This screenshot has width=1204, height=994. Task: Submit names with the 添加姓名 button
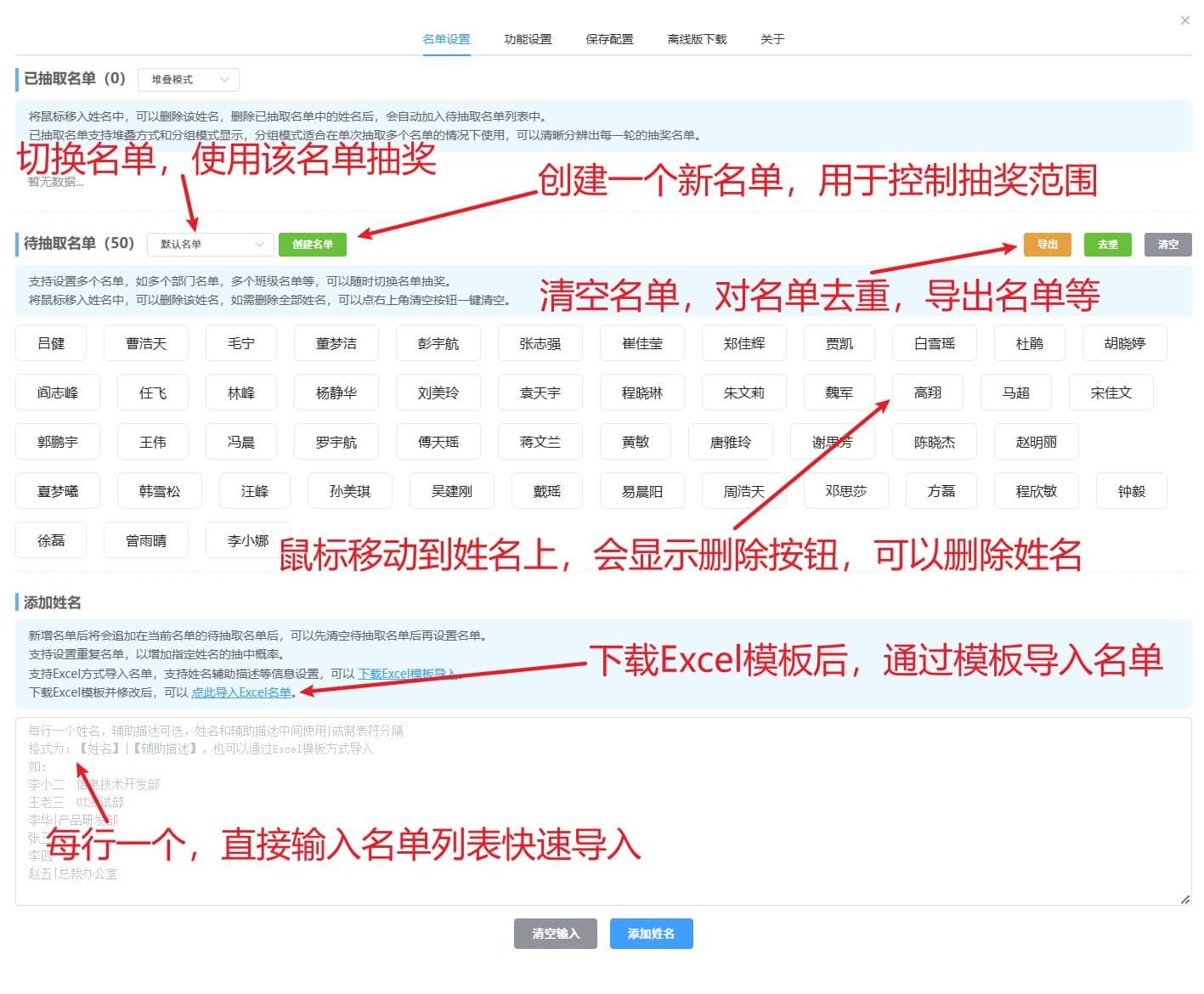pyautogui.click(x=651, y=934)
